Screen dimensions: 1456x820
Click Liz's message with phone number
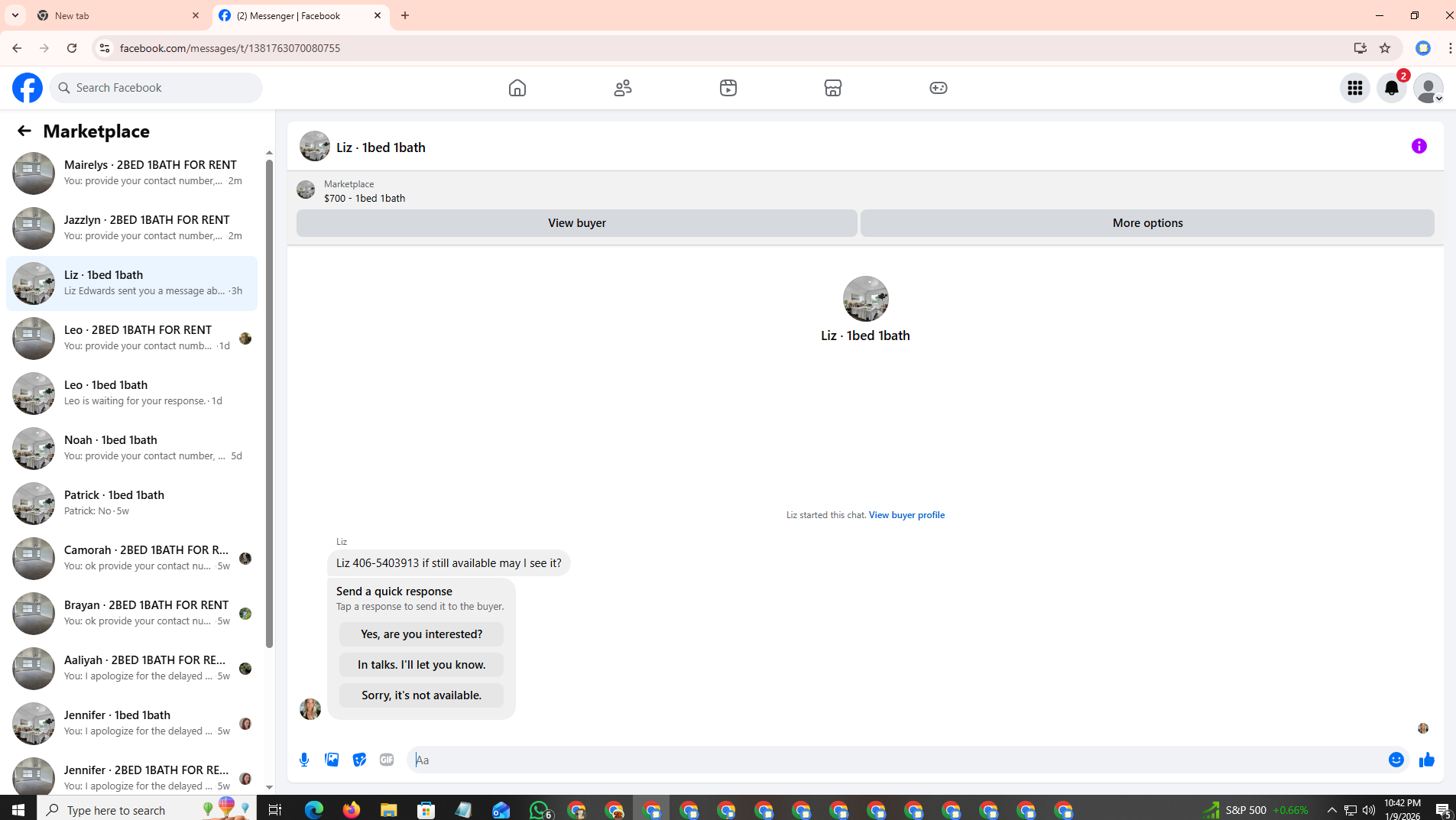click(449, 563)
